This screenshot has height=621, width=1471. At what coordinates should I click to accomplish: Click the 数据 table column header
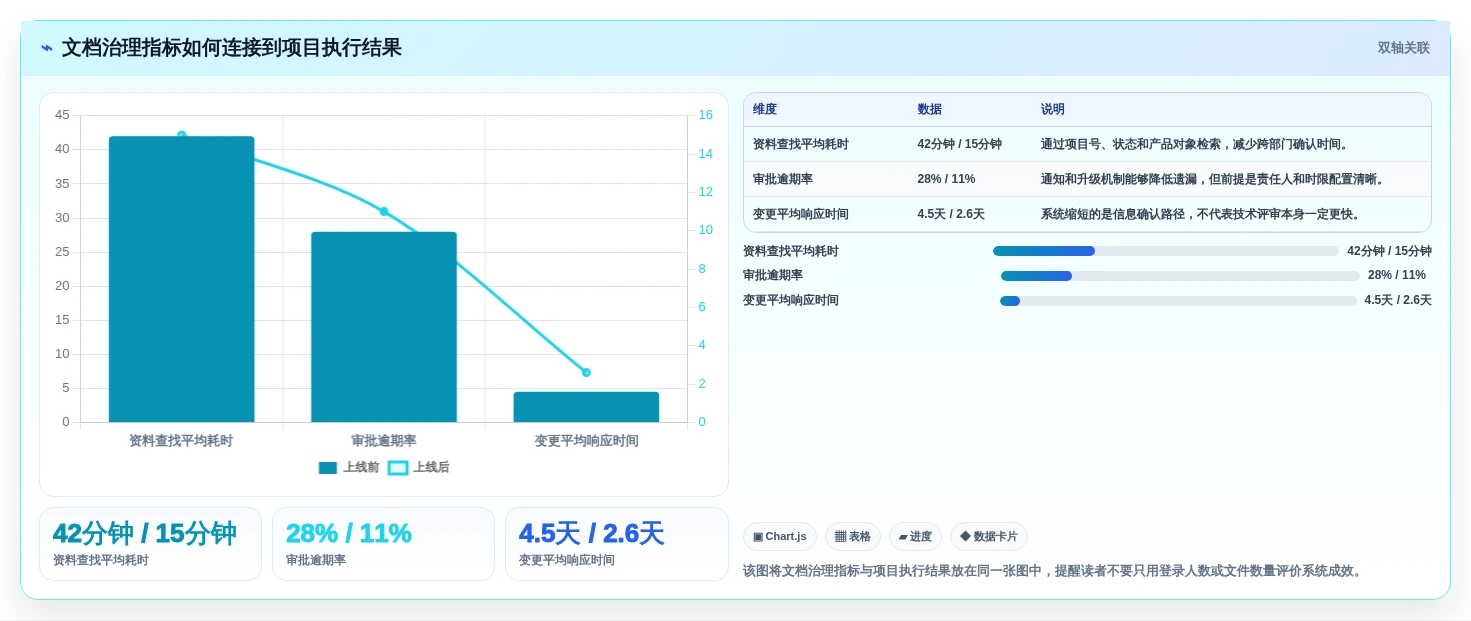click(930, 110)
